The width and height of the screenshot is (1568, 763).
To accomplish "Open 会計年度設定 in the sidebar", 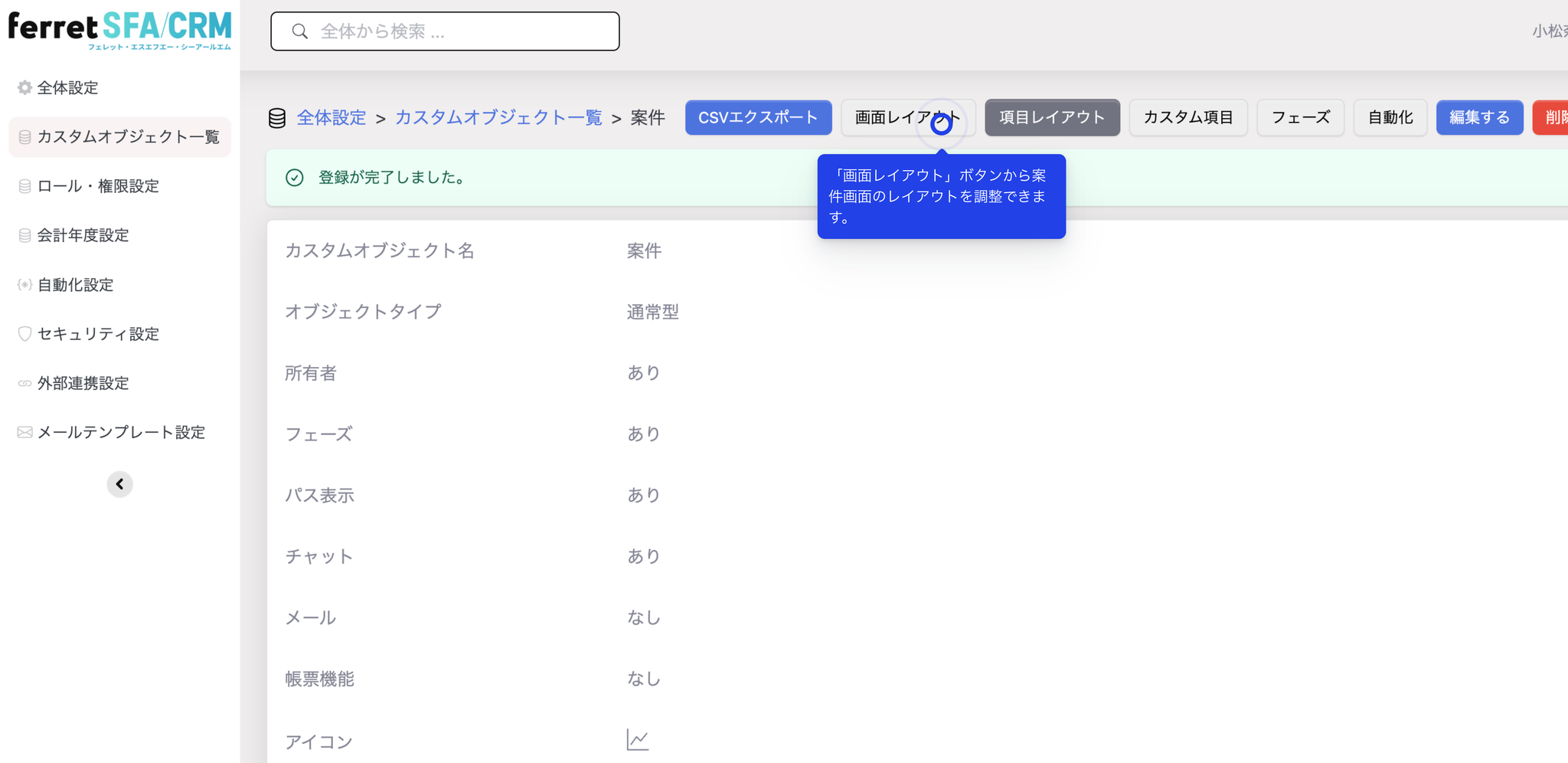I will point(119,235).
